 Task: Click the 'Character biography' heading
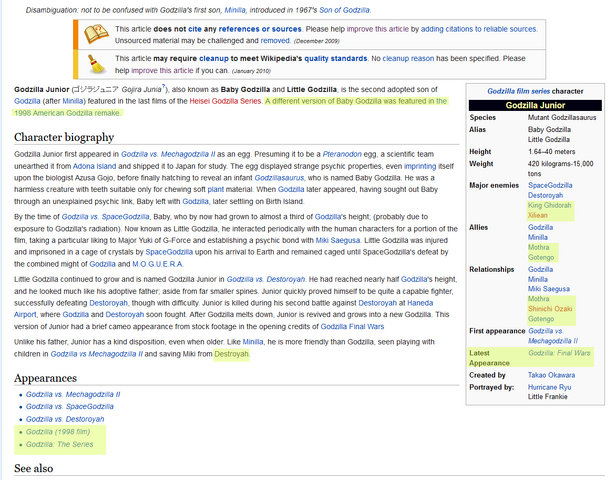tap(64, 137)
